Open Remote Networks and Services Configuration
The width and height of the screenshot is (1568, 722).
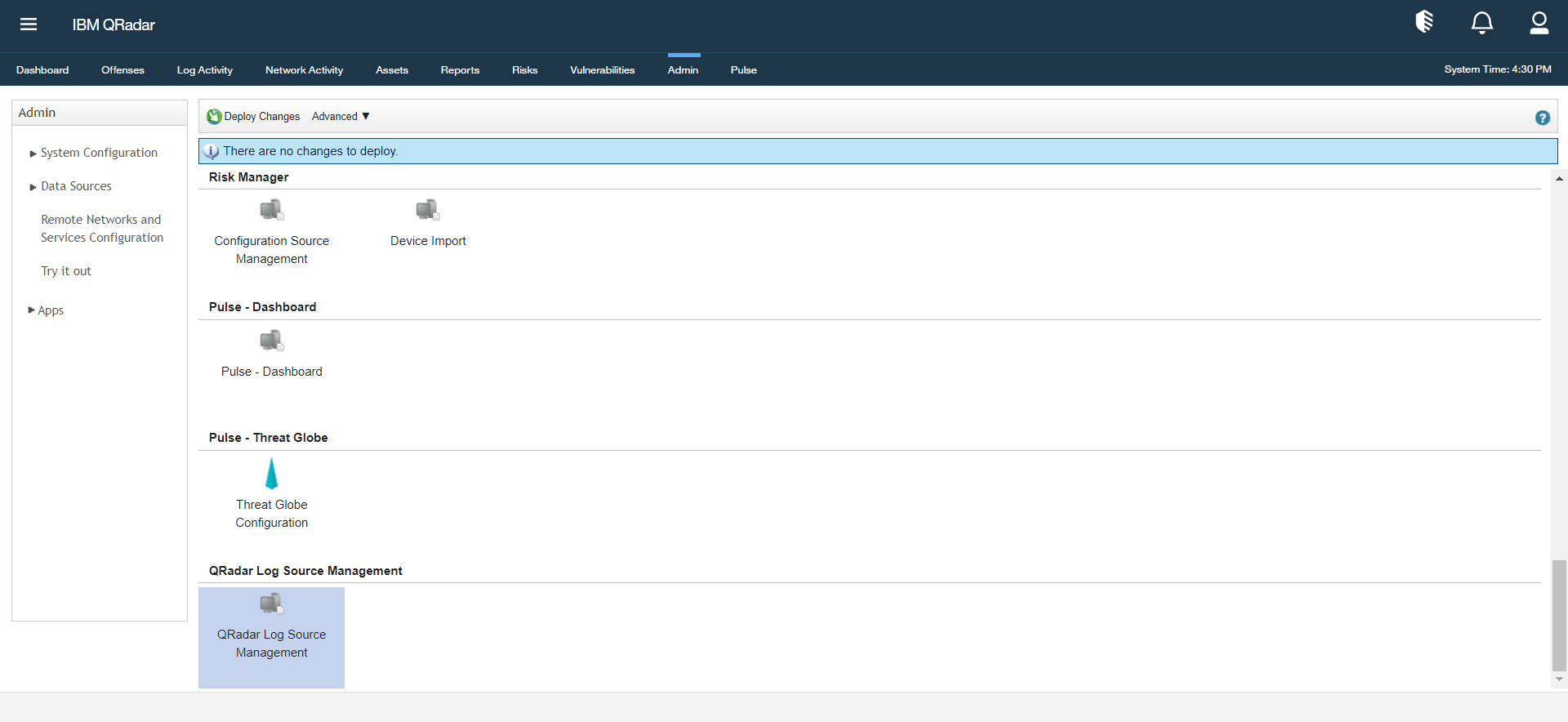(x=102, y=229)
